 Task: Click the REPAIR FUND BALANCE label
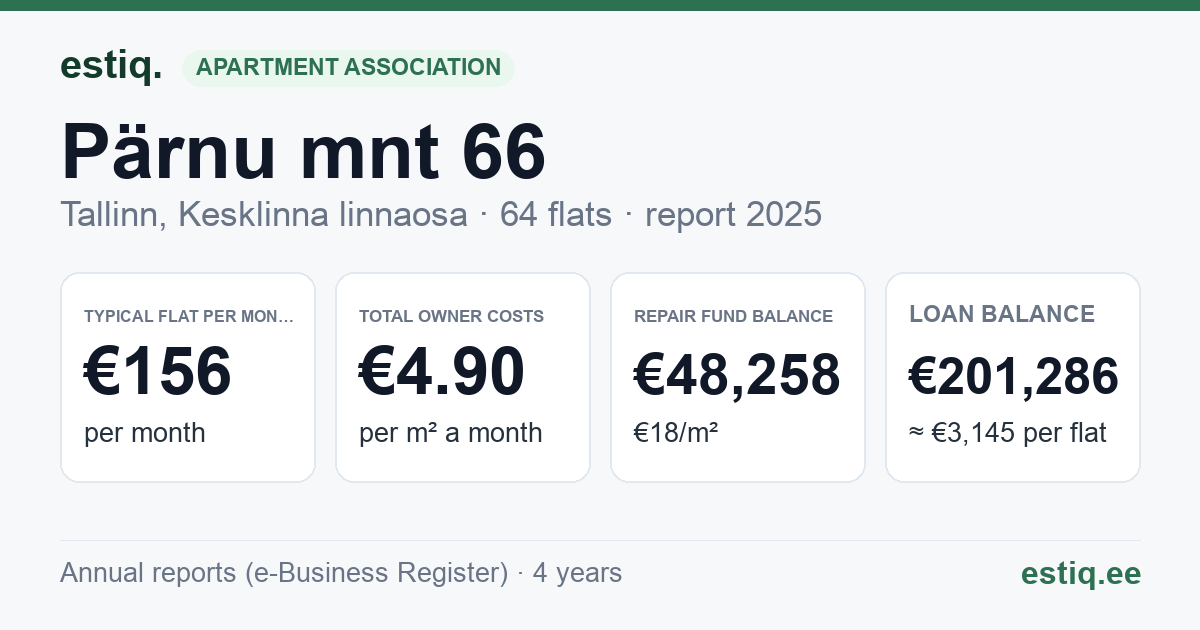click(x=734, y=316)
